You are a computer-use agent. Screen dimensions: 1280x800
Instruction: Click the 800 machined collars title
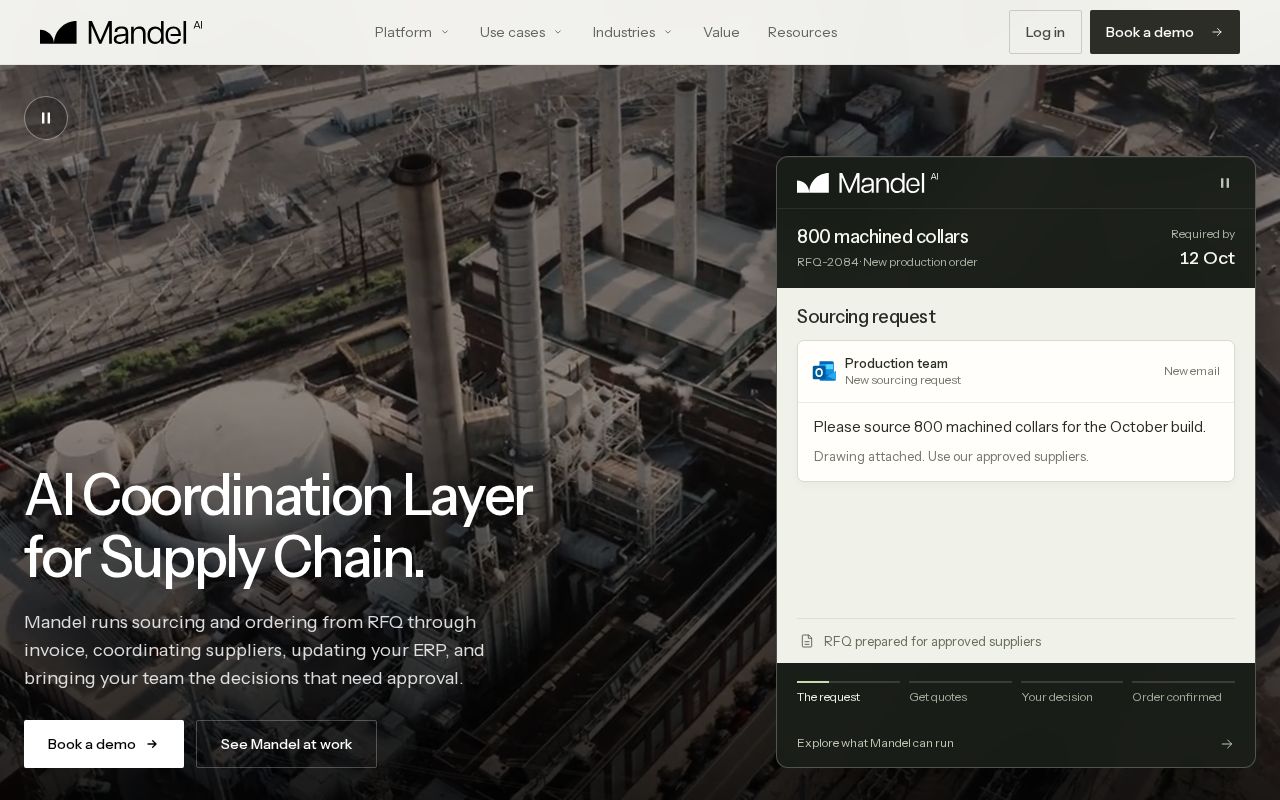883,237
